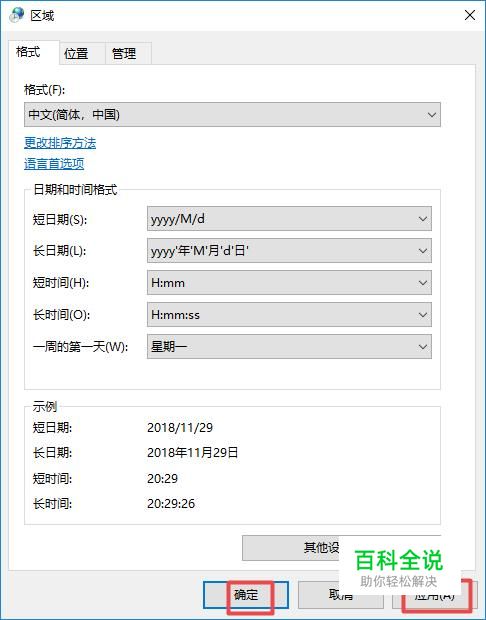Click the 长日期(L): label
The height and width of the screenshot is (620, 486).
click(x=59, y=251)
